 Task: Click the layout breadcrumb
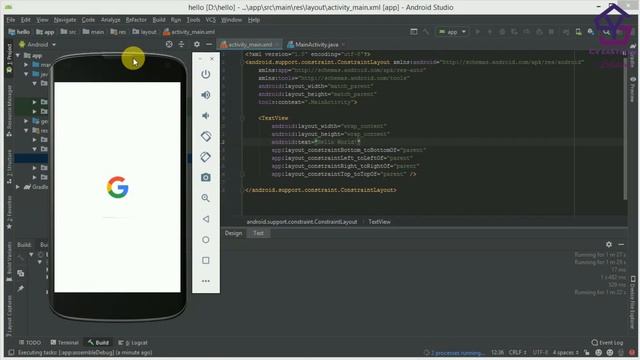point(144,32)
